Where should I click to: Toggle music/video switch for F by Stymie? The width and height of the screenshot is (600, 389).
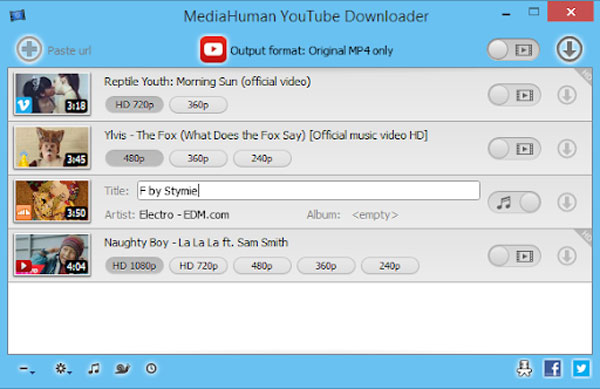(514, 202)
